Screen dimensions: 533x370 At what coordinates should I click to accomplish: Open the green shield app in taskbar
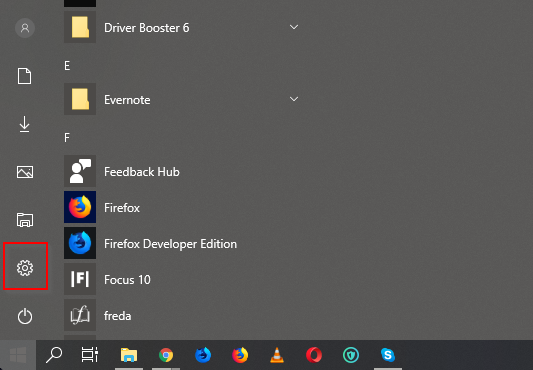351,355
